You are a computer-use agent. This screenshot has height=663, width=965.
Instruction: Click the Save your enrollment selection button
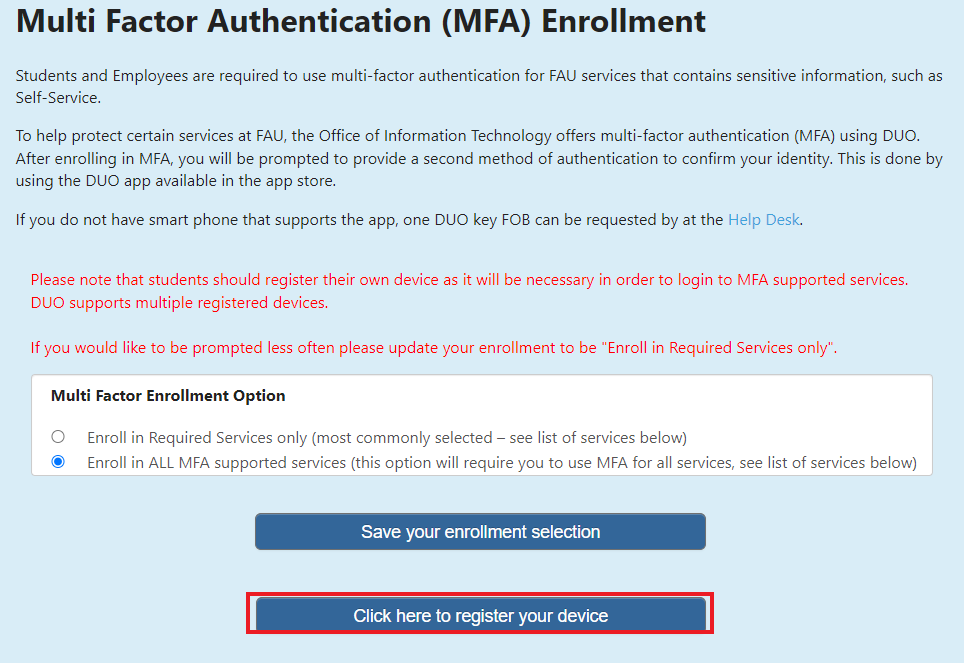pyautogui.click(x=480, y=532)
